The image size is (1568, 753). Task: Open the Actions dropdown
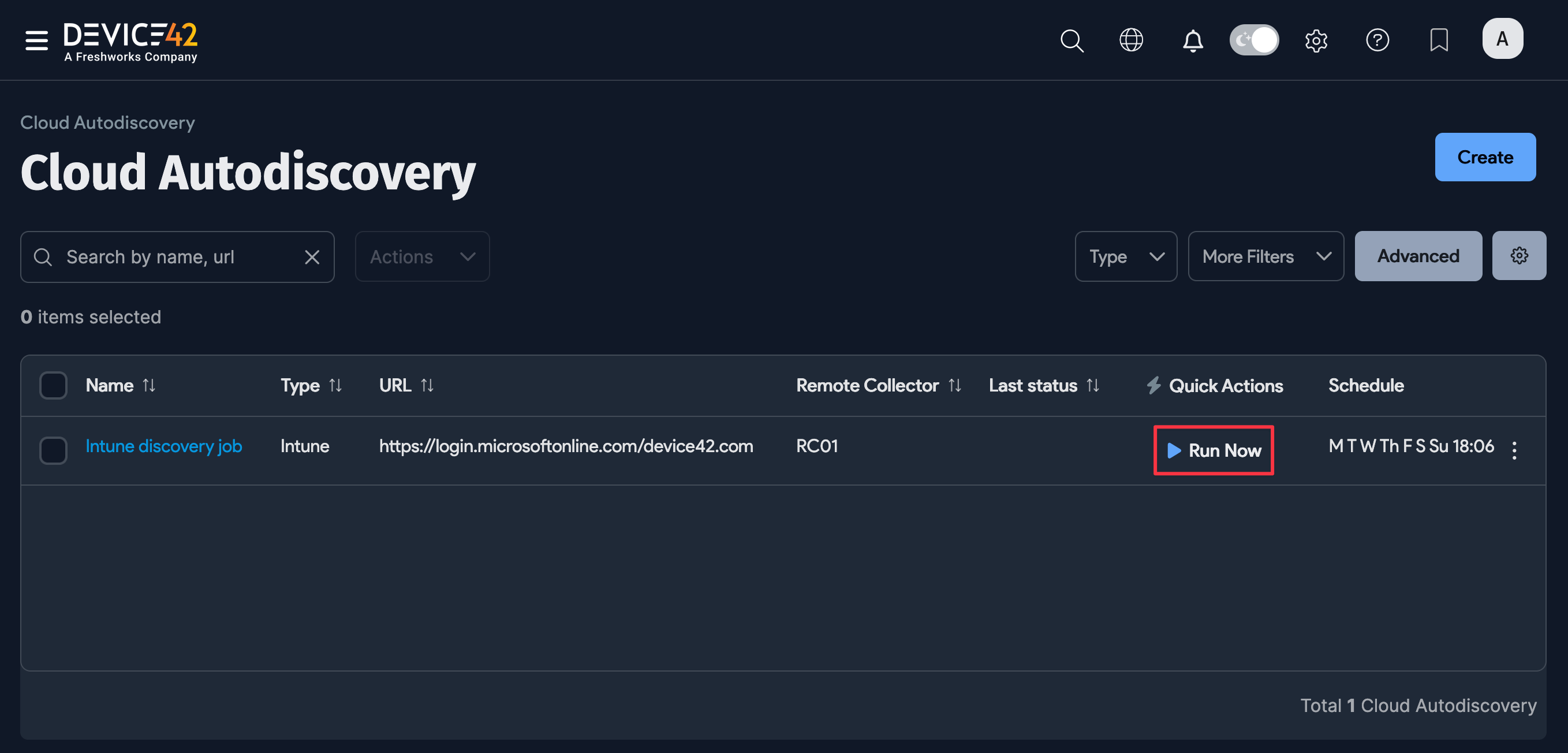point(422,256)
